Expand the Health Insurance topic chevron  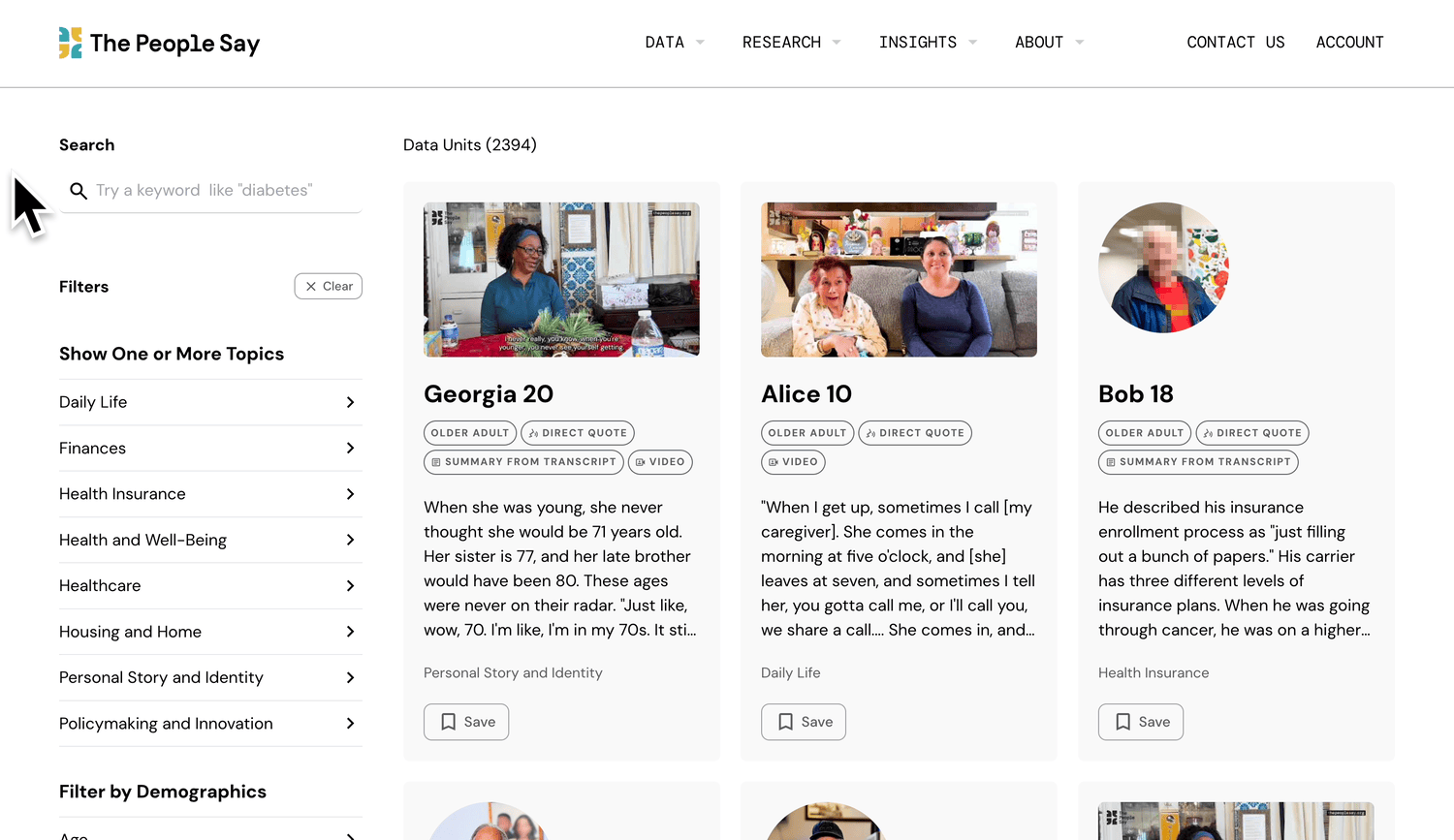350,494
